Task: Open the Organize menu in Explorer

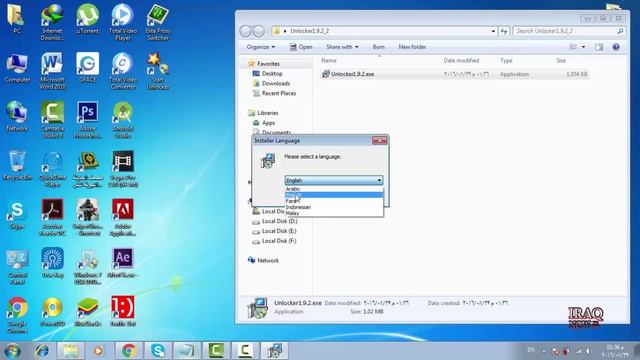Action: pos(261,47)
